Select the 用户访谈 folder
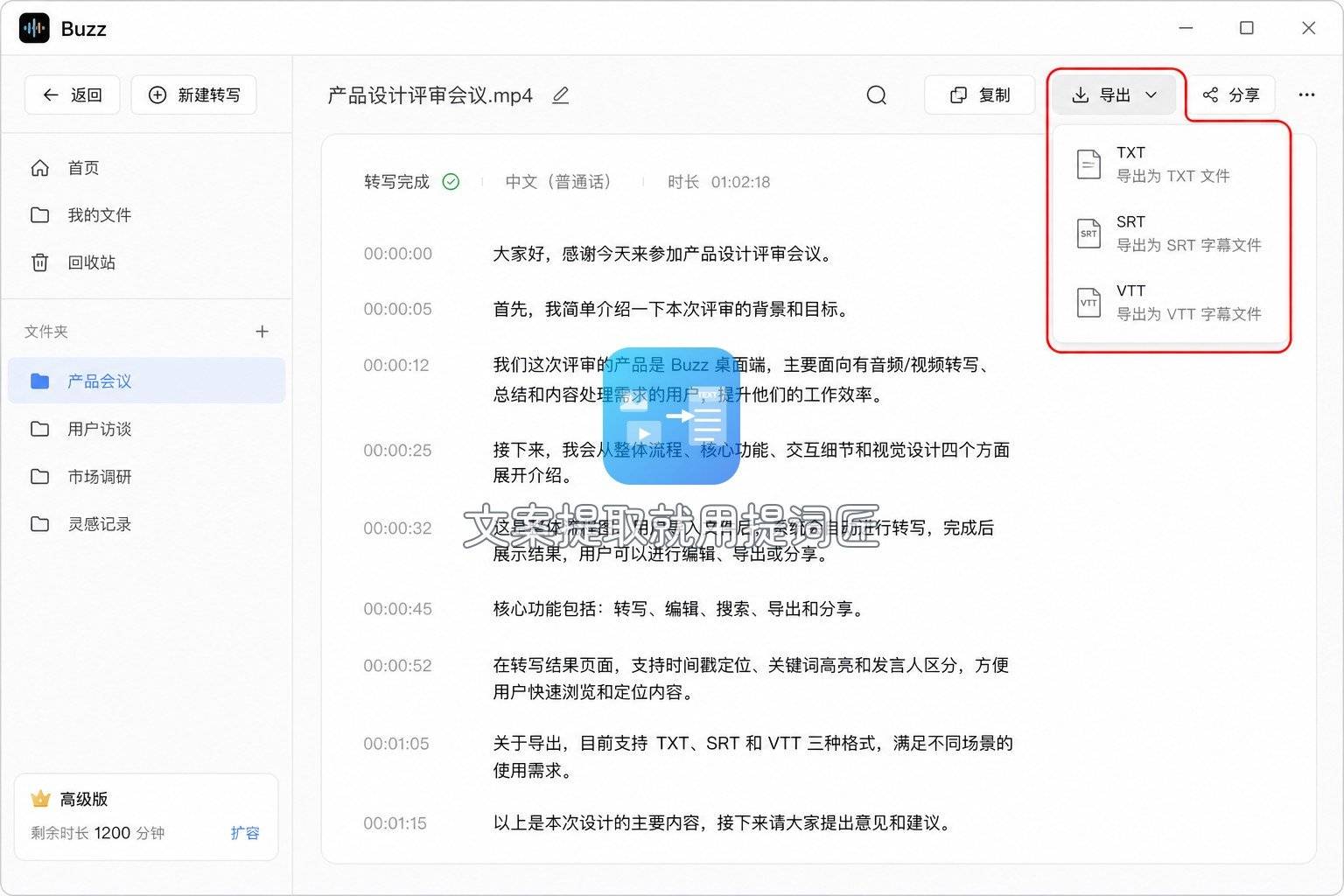Screen dimensions: 1344x896 pyautogui.click(x=147, y=429)
